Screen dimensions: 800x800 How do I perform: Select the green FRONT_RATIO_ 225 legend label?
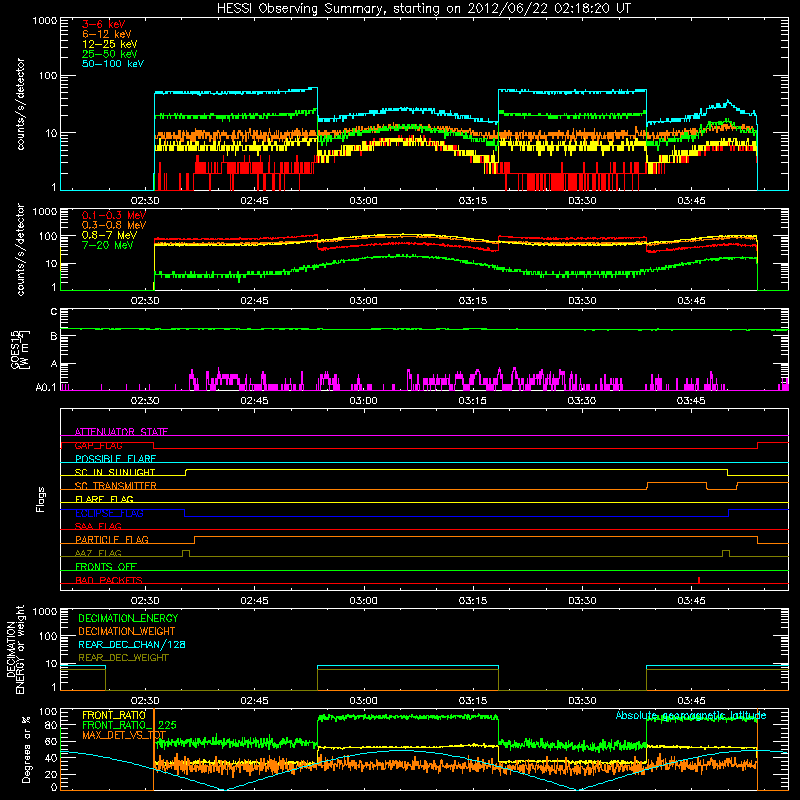tap(129, 725)
